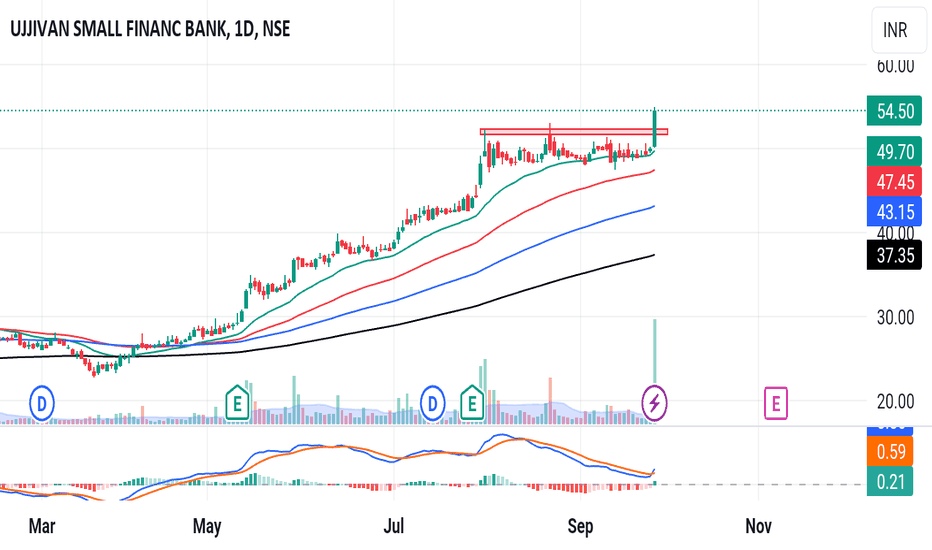The width and height of the screenshot is (932, 550).
Task: Click the tall latest volume bar
Action: [x=655, y=351]
